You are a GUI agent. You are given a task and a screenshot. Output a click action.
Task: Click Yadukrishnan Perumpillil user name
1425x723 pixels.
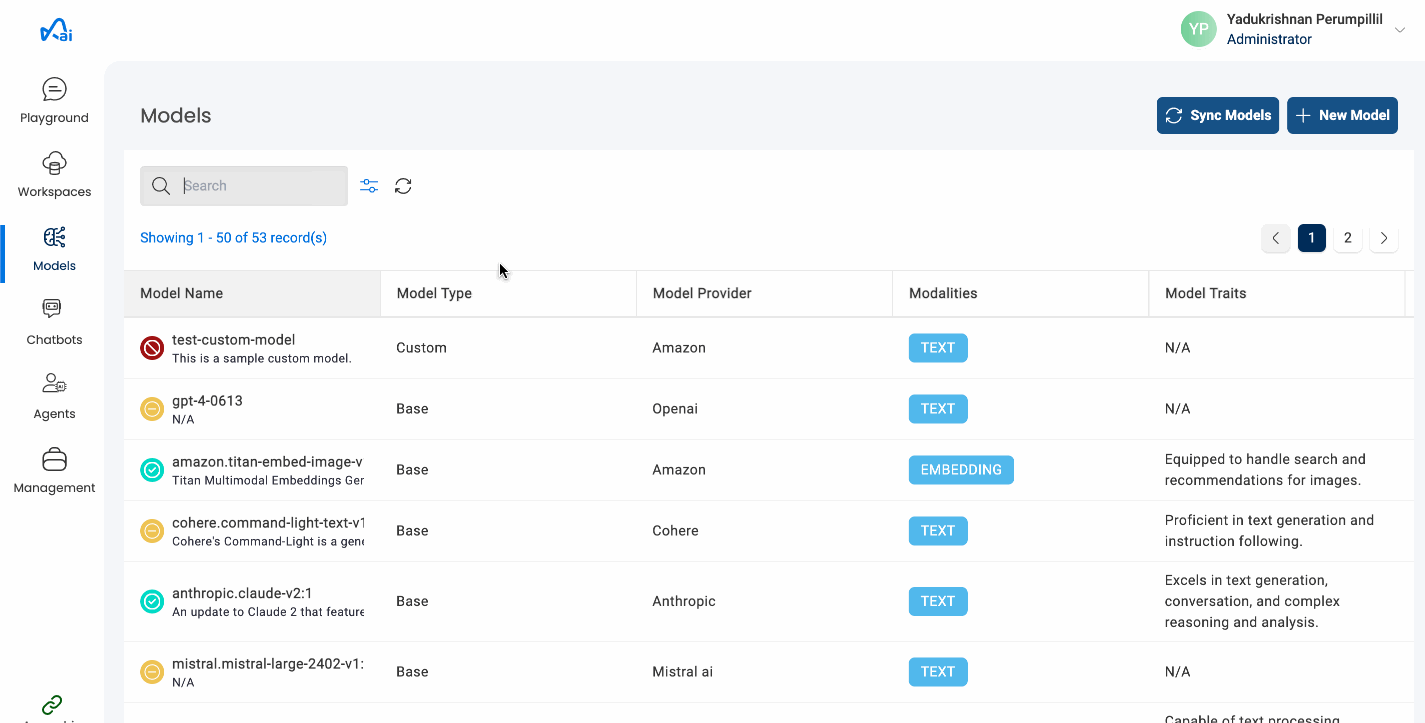click(x=1306, y=19)
